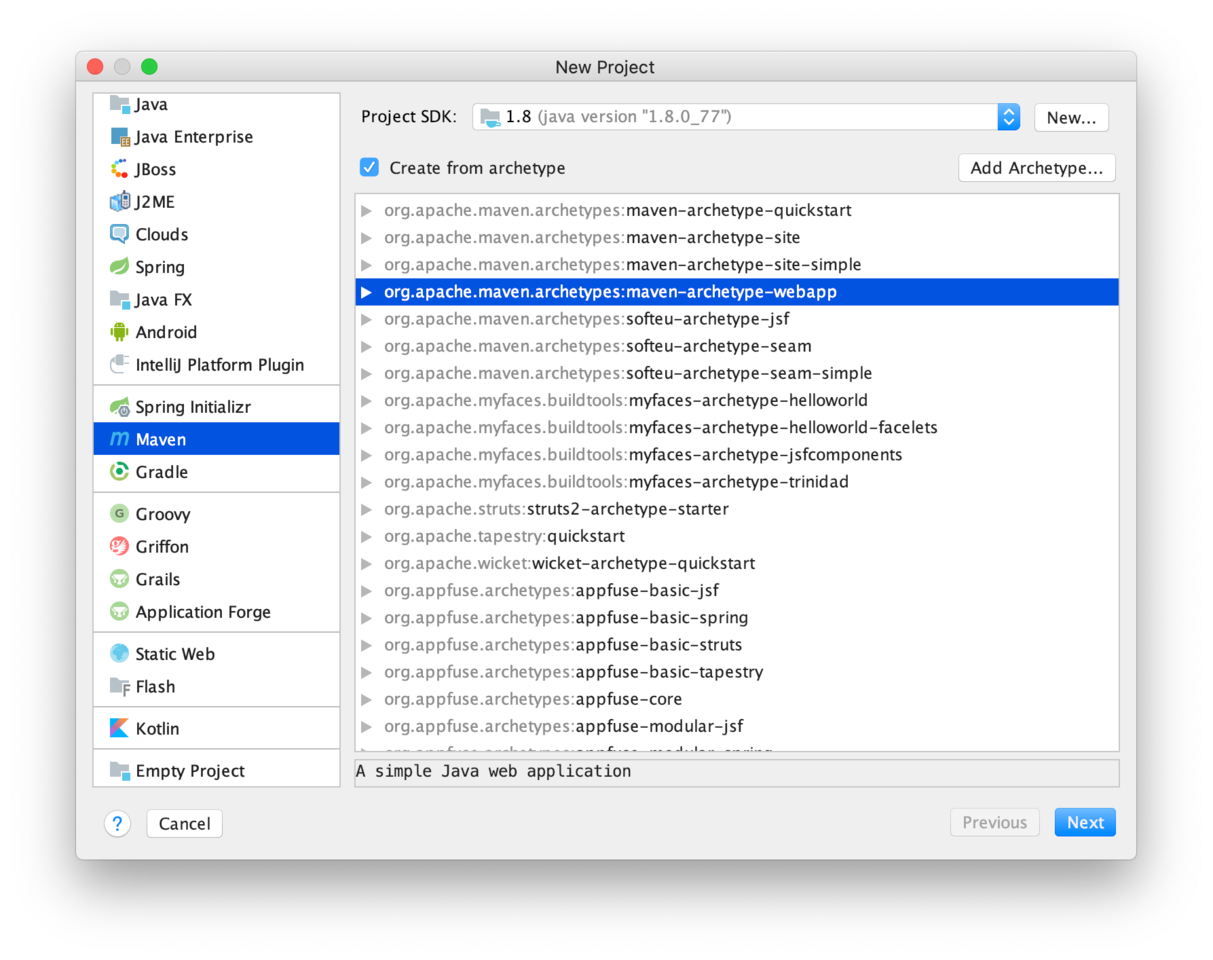Select the Static Web project type

click(x=216, y=654)
